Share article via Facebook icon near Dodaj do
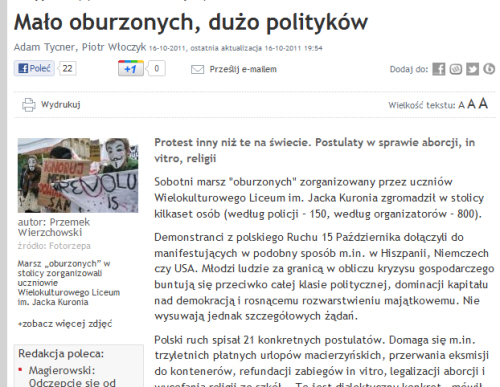Image resolution: width=500 pixels, height=387 pixels. click(439, 69)
